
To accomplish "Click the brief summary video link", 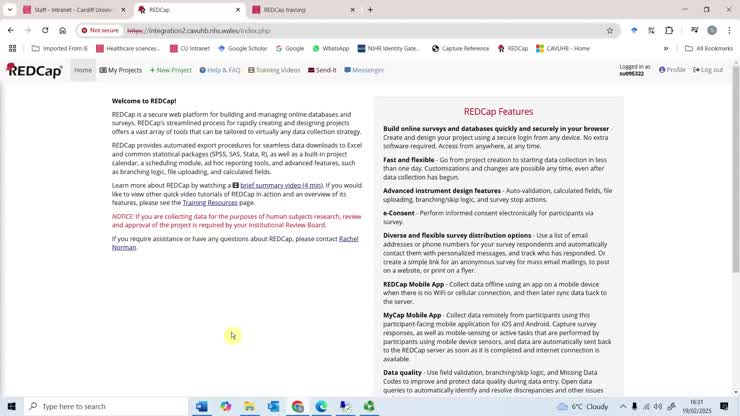I will (x=281, y=185).
